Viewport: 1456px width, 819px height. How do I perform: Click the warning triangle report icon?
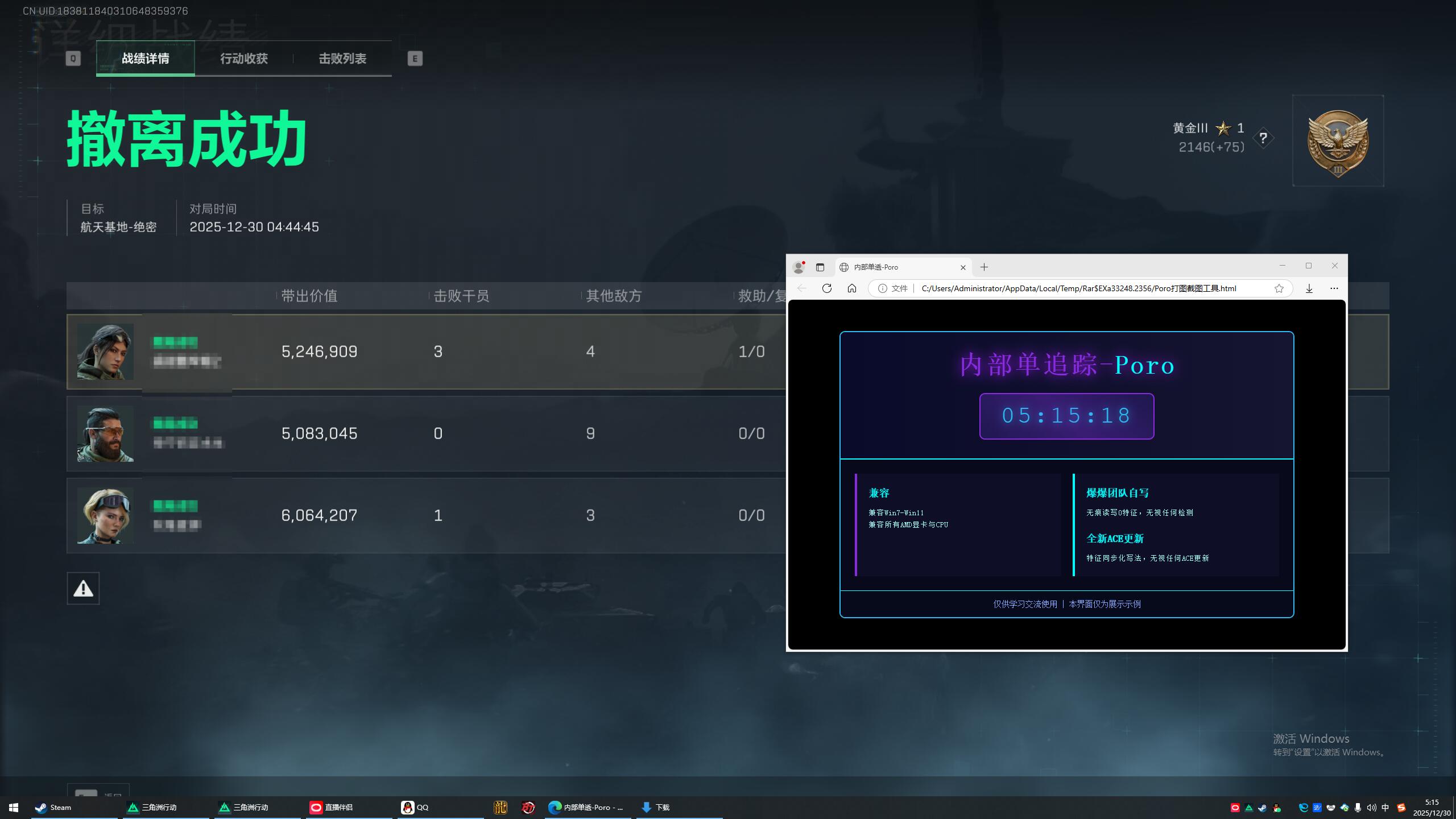tap(83, 588)
